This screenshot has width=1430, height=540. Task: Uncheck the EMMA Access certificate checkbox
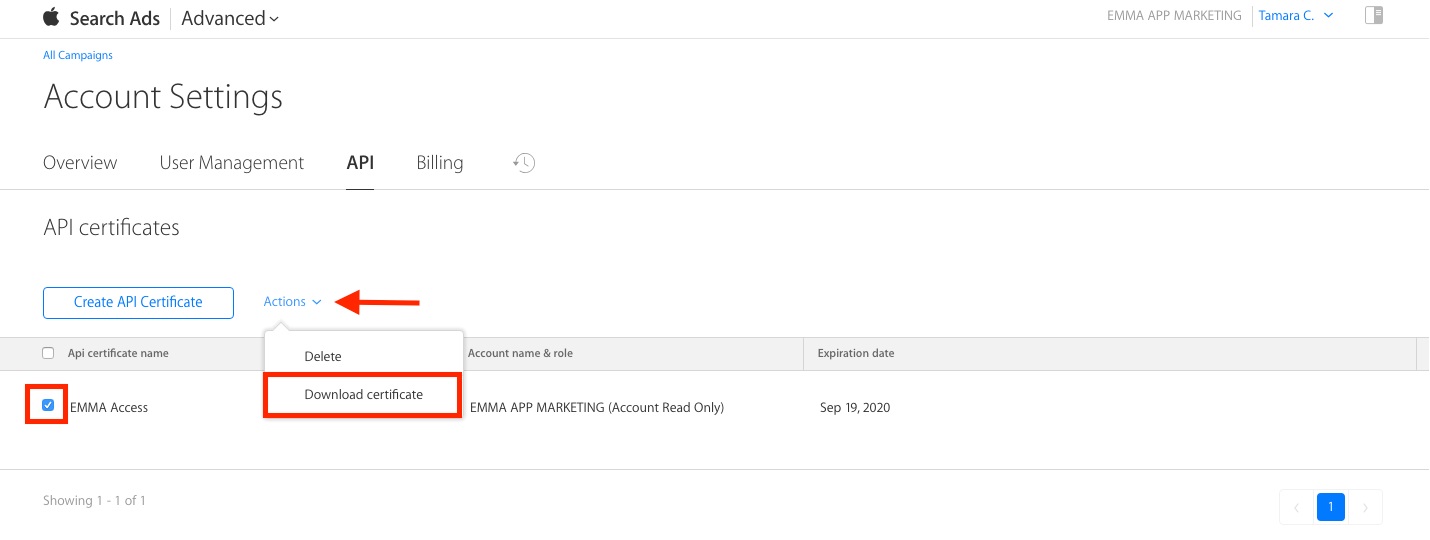click(x=48, y=405)
